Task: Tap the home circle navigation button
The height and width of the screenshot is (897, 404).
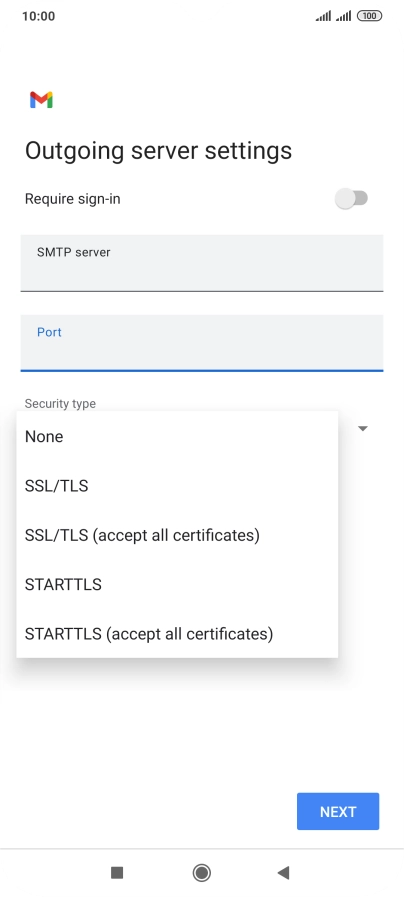Action: point(201,872)
